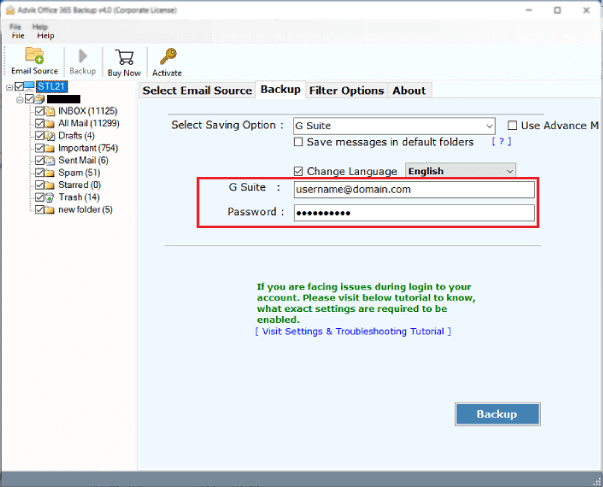The height and width of the screenshot is (487, 603).
Task: Uncheck the Sent Mail (6) checkbox
Action: pos(40,160)
